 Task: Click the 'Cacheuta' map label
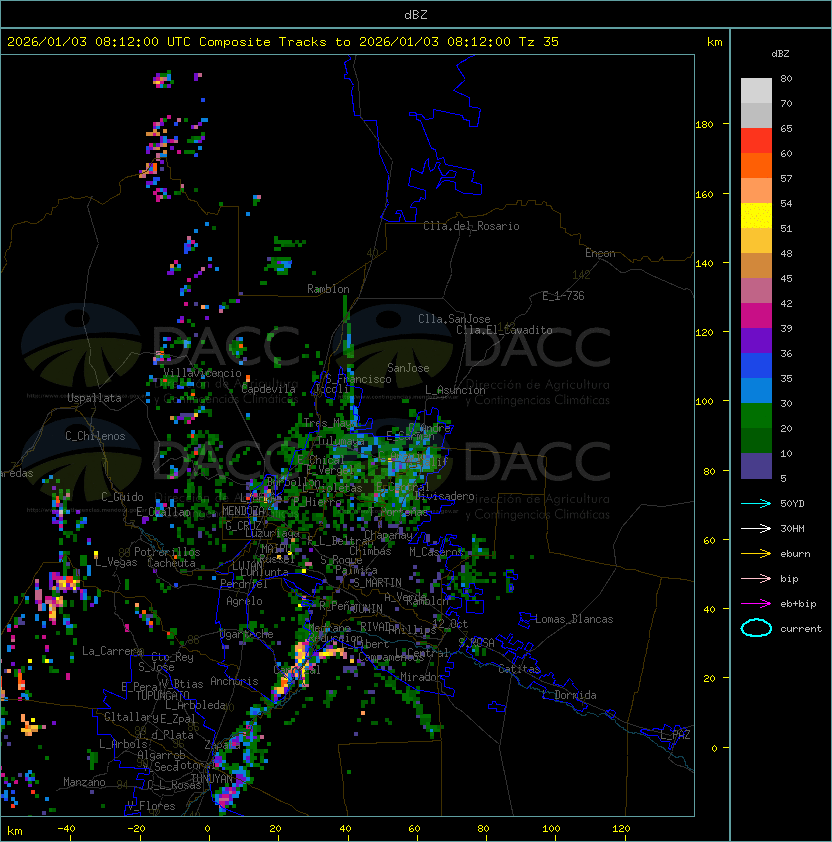click(171, 563)
